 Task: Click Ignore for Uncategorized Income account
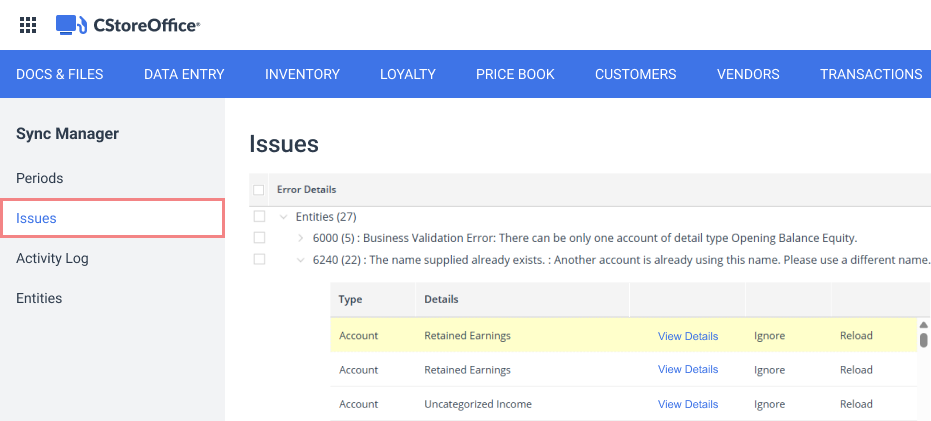tap(769, 404)
